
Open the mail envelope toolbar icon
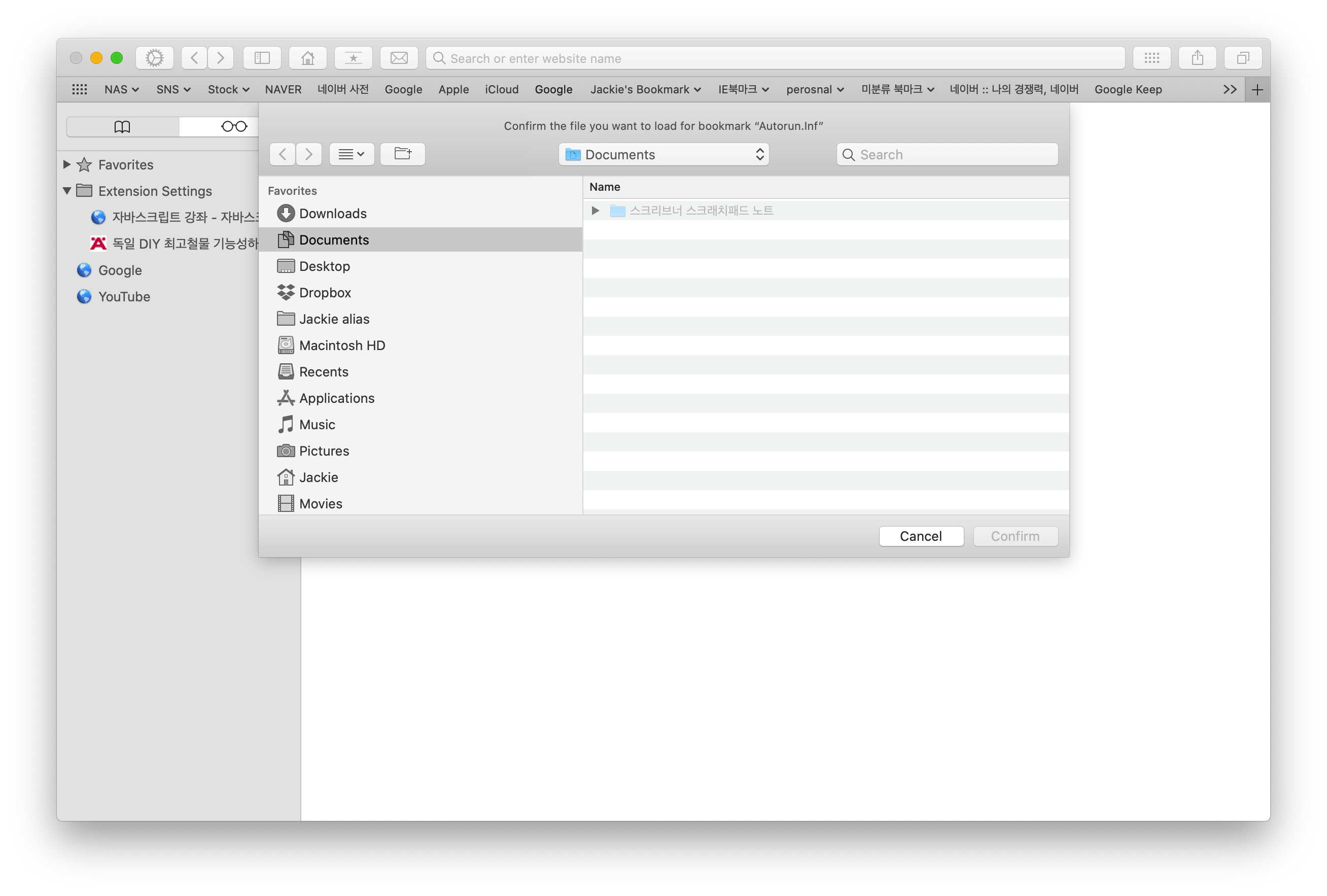pos(399,58)
